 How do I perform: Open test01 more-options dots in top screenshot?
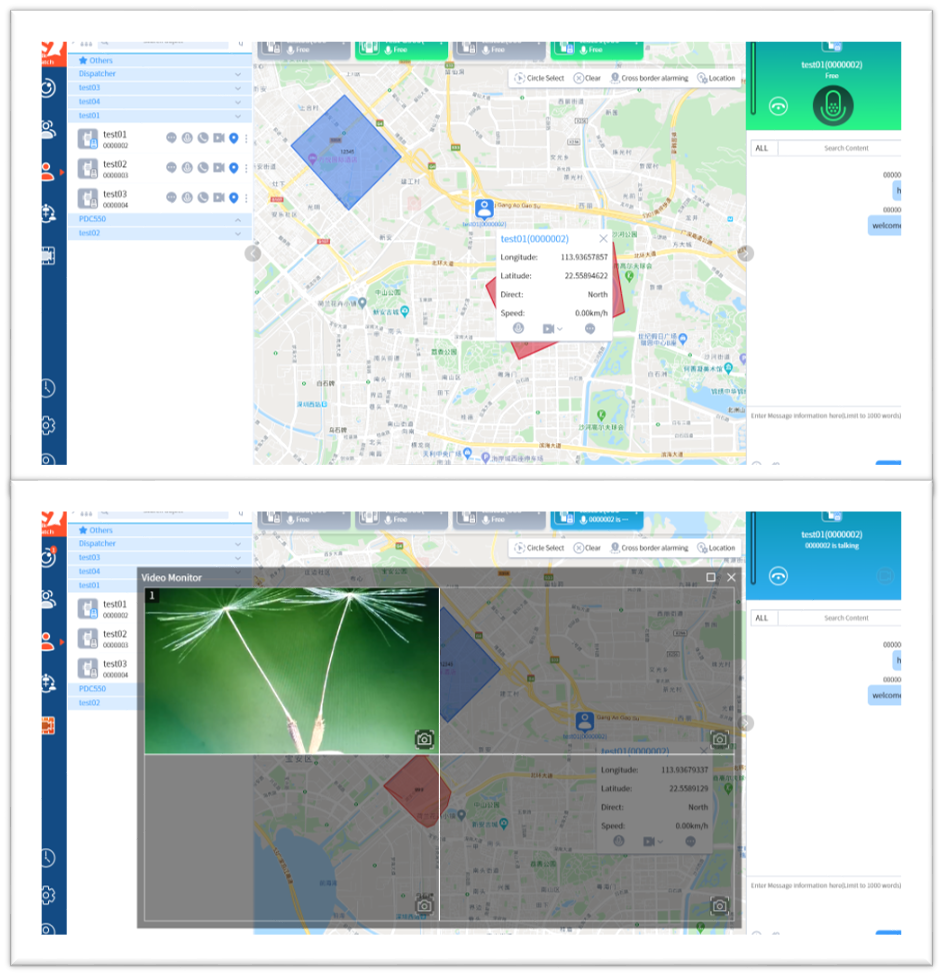pyautogui.click(x=246, y=138)
